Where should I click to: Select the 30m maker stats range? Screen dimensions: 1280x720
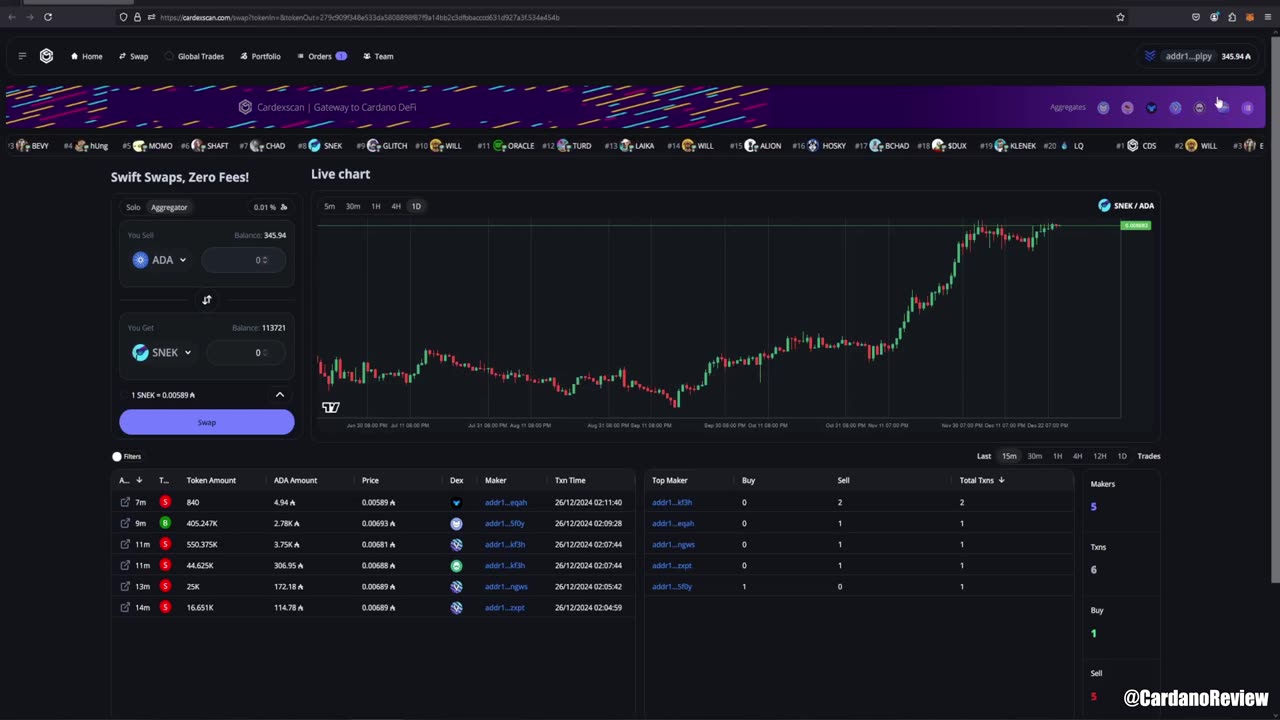(1034, 456)
